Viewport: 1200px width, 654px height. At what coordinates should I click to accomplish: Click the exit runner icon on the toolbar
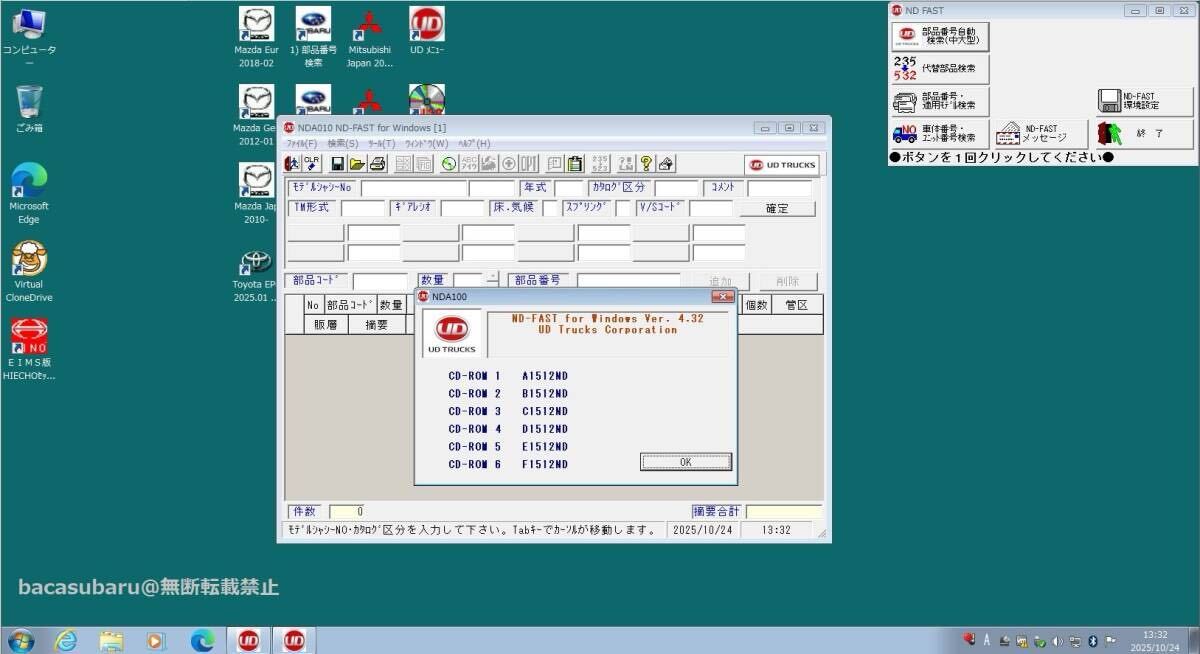pos(294,164)
